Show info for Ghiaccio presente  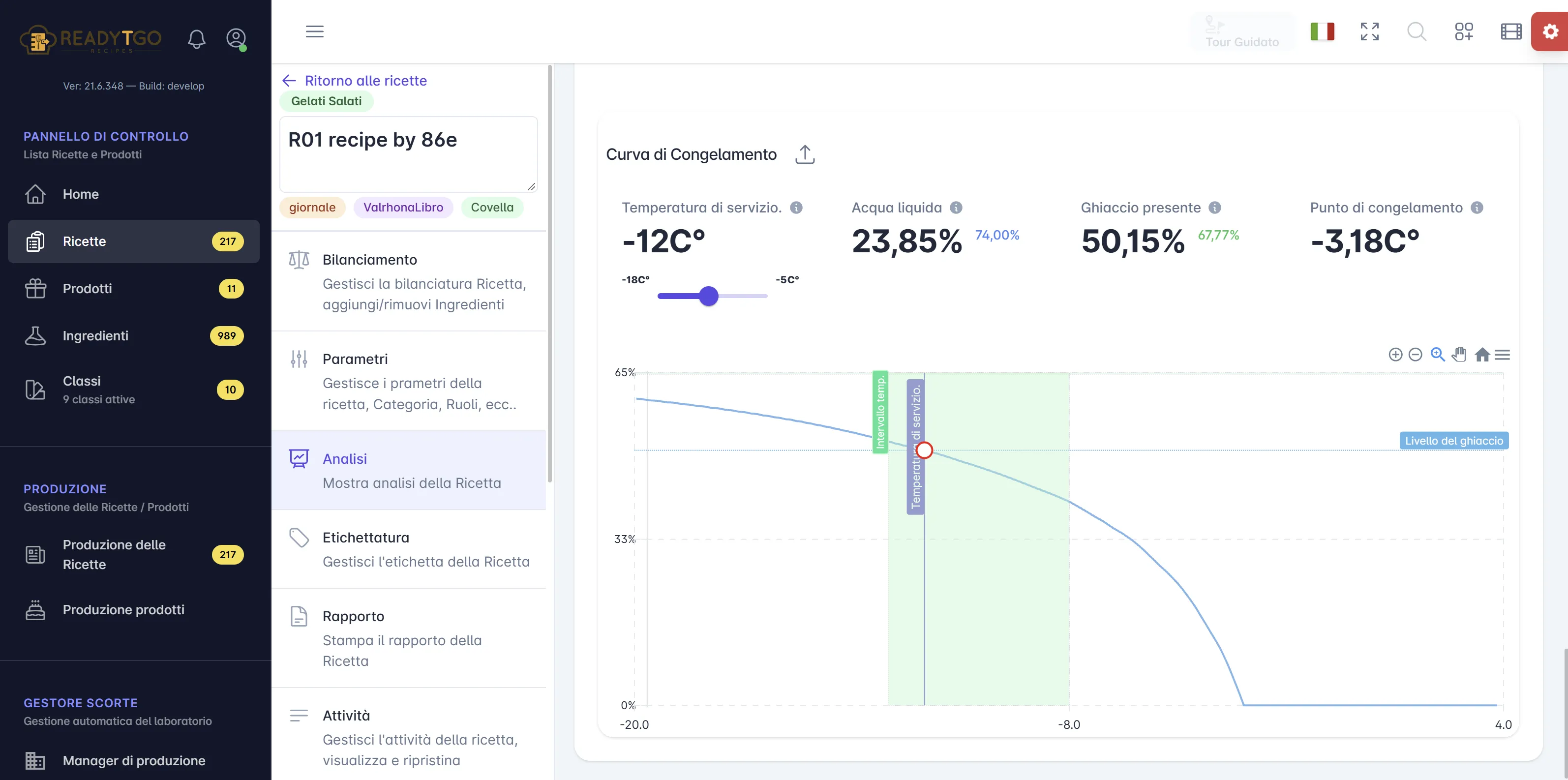1215,208
